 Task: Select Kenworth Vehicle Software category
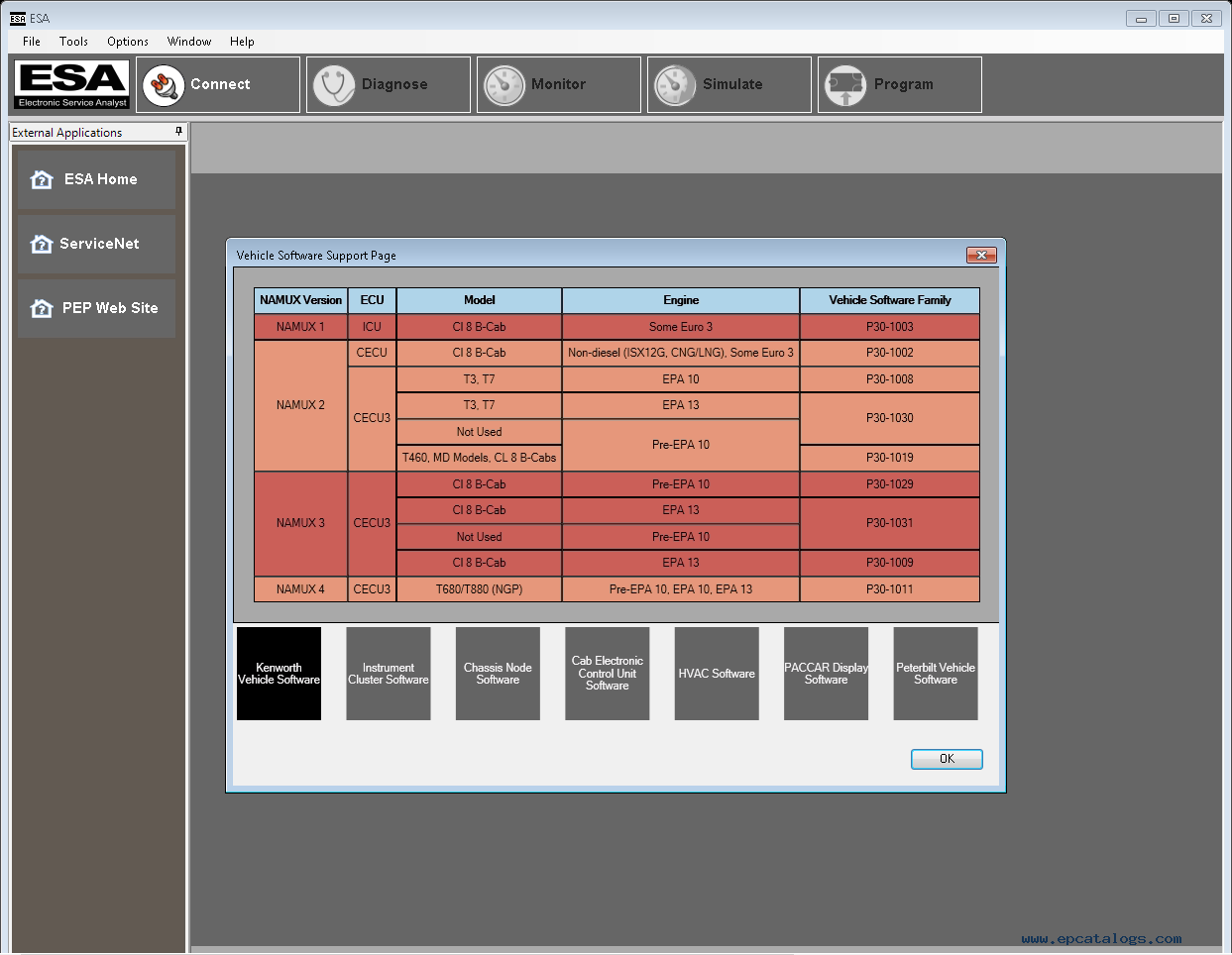tap(279, 674)
